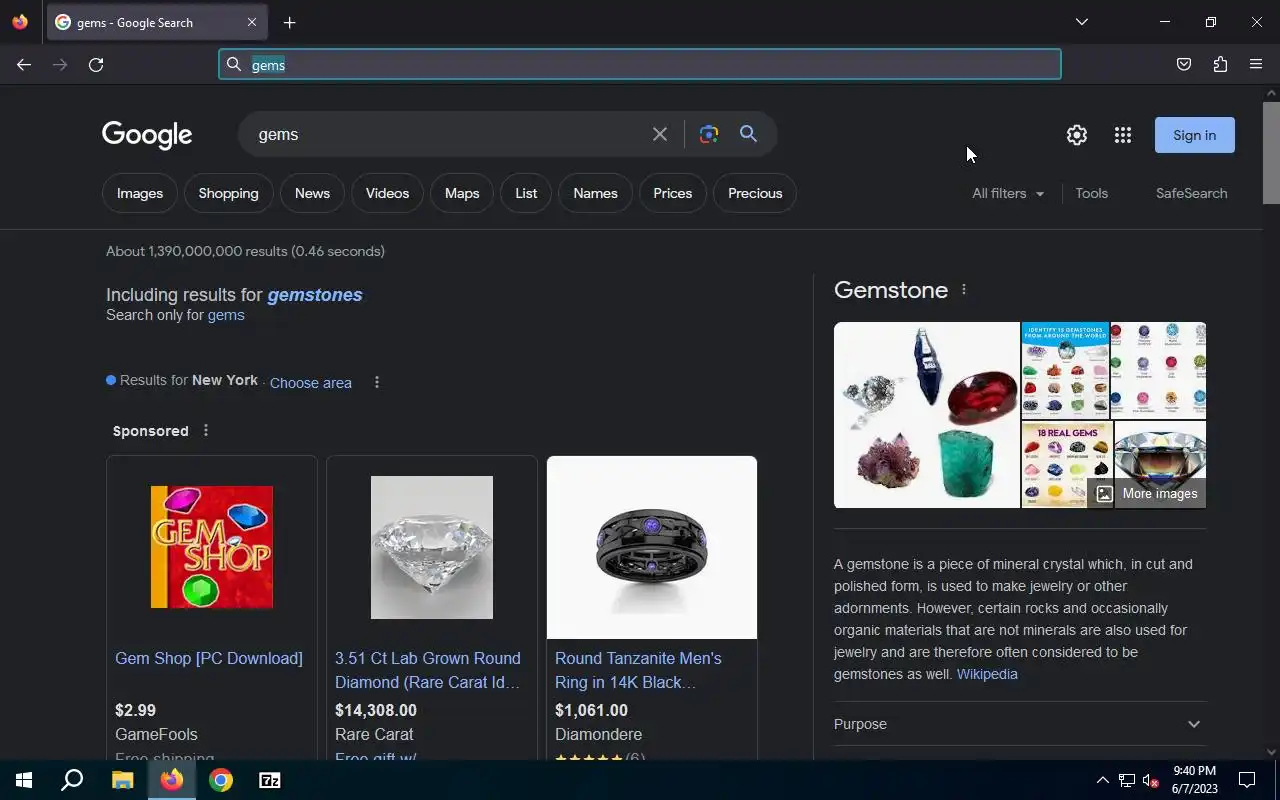The image size is (1280, 800).
Task: Launch Google Chrome from taskbar
Action: (221, 780)
